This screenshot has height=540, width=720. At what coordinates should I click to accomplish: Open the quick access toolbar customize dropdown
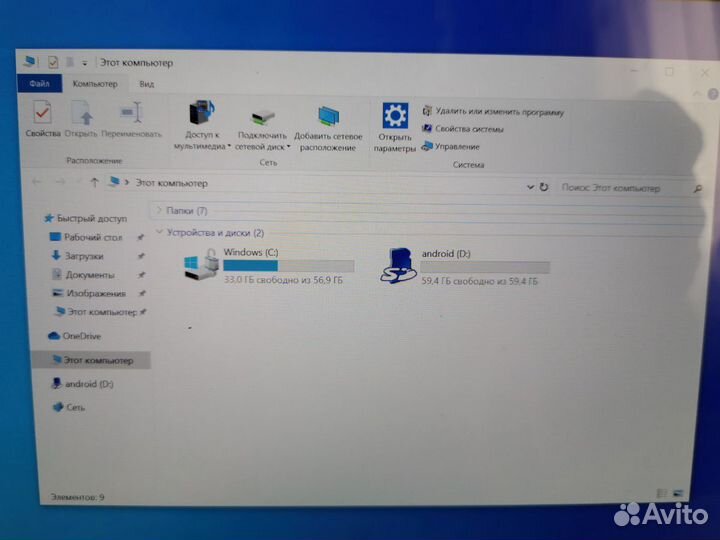[84, 63]
